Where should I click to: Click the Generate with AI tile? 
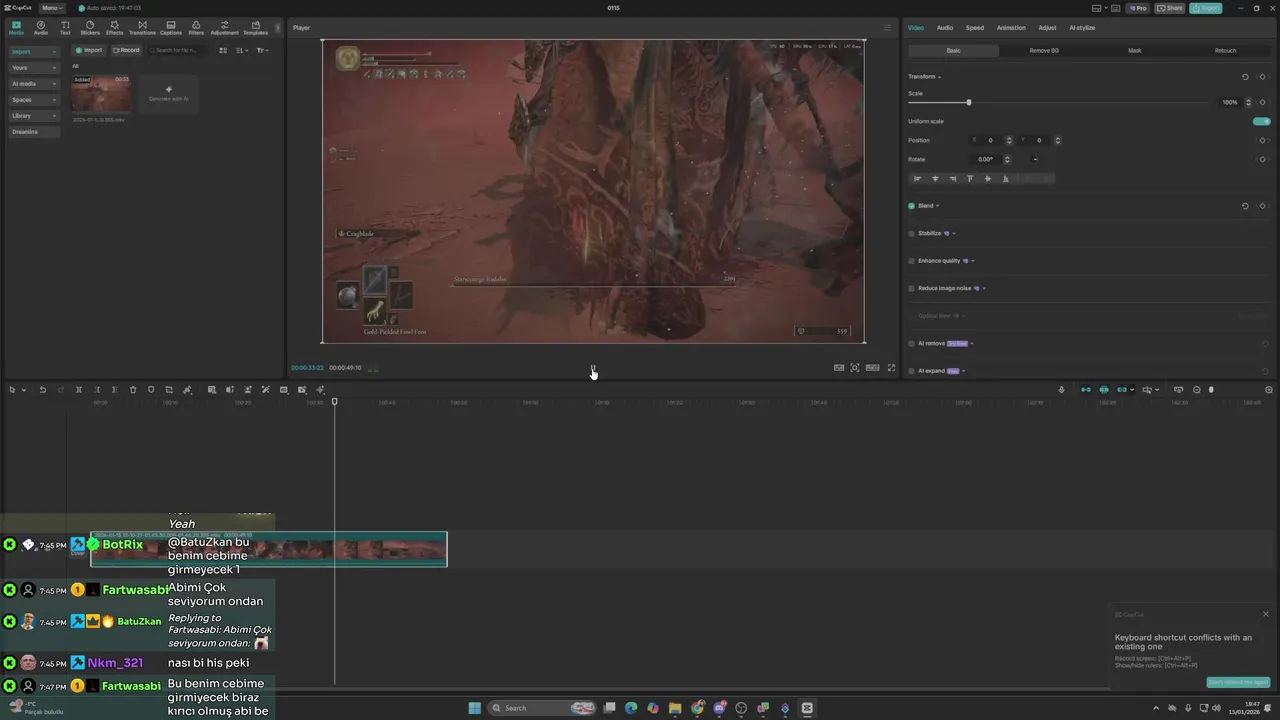pyautogui.click(x=168, y=94)
